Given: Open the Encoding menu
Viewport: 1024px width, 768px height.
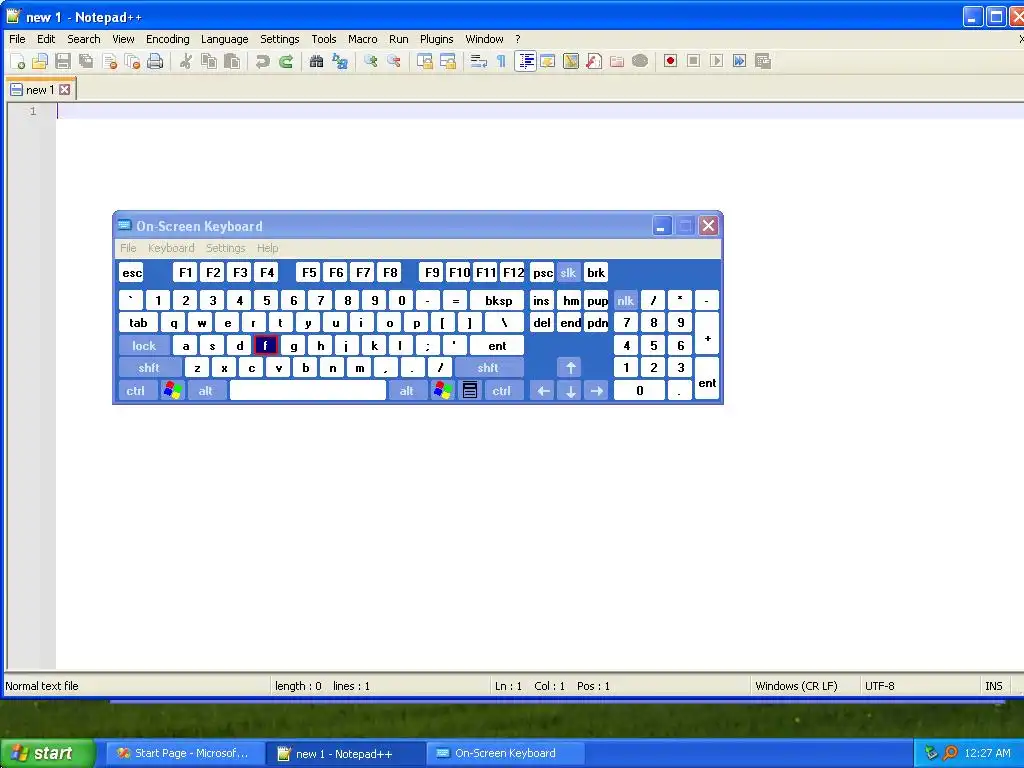Looking at the screenshot, I should [x=168, y=39].
